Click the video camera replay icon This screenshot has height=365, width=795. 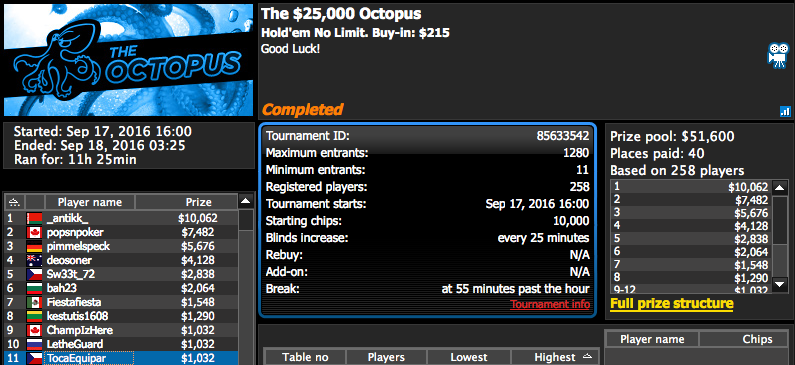click(778, 55)
